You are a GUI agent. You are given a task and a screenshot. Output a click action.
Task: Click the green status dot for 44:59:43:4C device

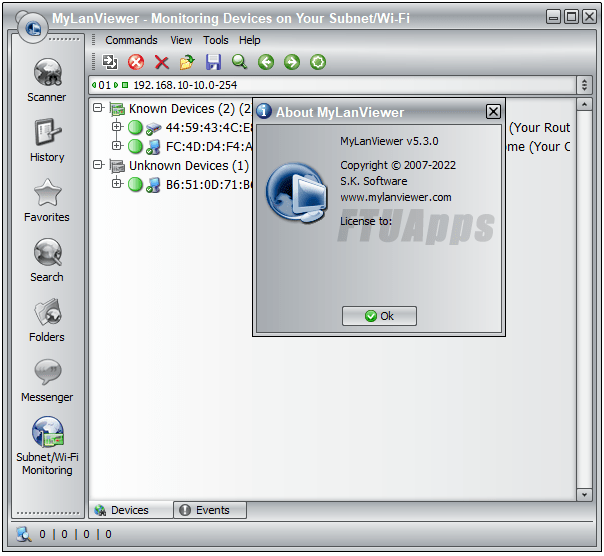click(135, 127)
